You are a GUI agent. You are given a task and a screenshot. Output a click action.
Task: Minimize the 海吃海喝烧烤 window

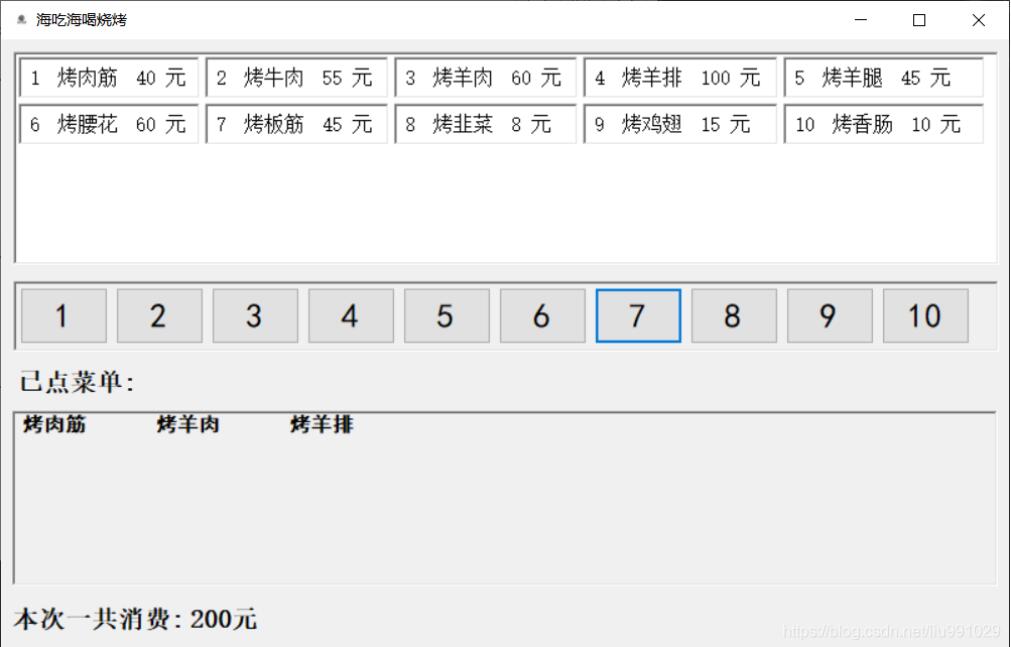861,20
